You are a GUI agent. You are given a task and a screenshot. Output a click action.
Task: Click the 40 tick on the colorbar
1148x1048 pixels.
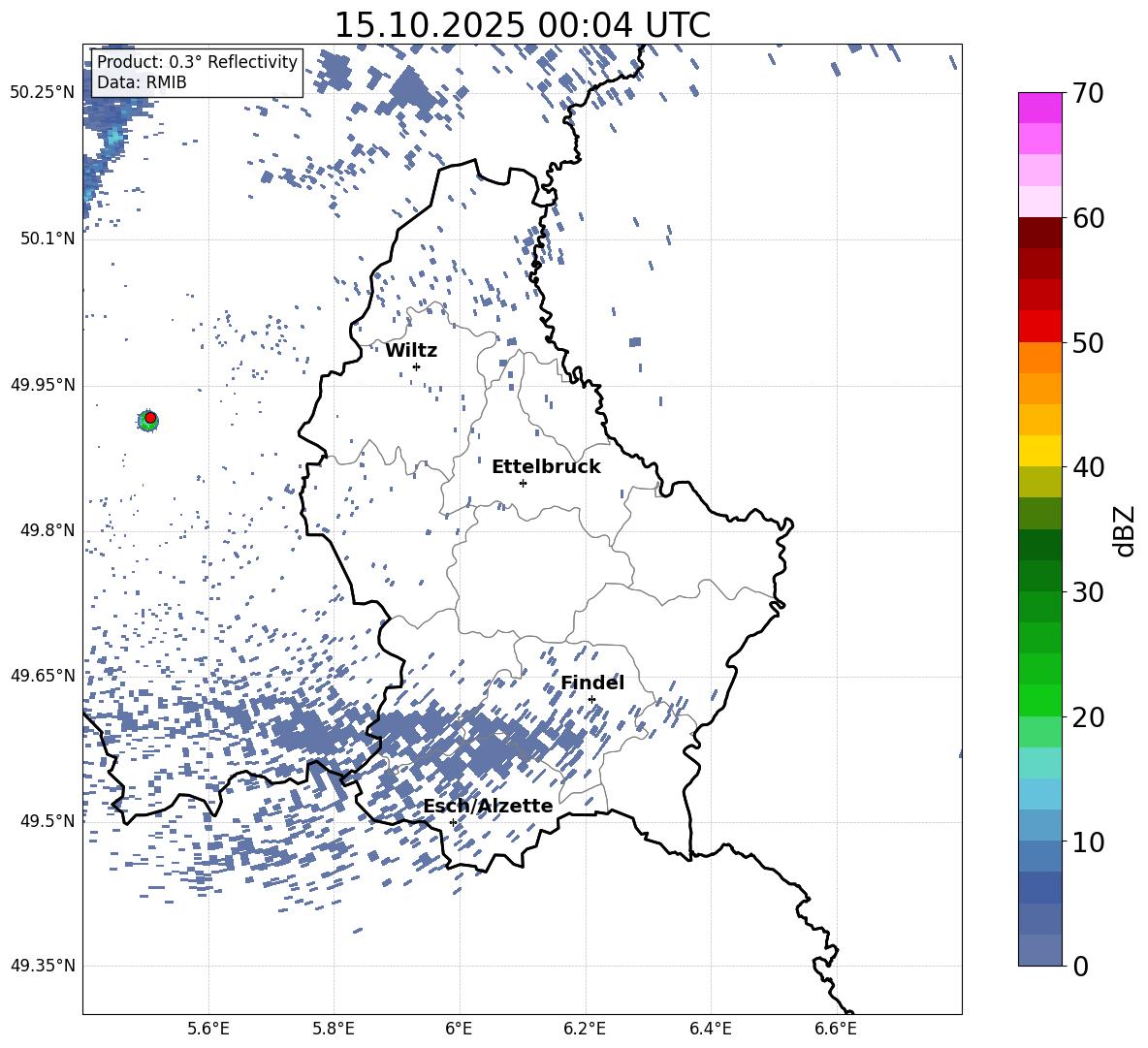pyautogui.click(x=1088, y=467)
